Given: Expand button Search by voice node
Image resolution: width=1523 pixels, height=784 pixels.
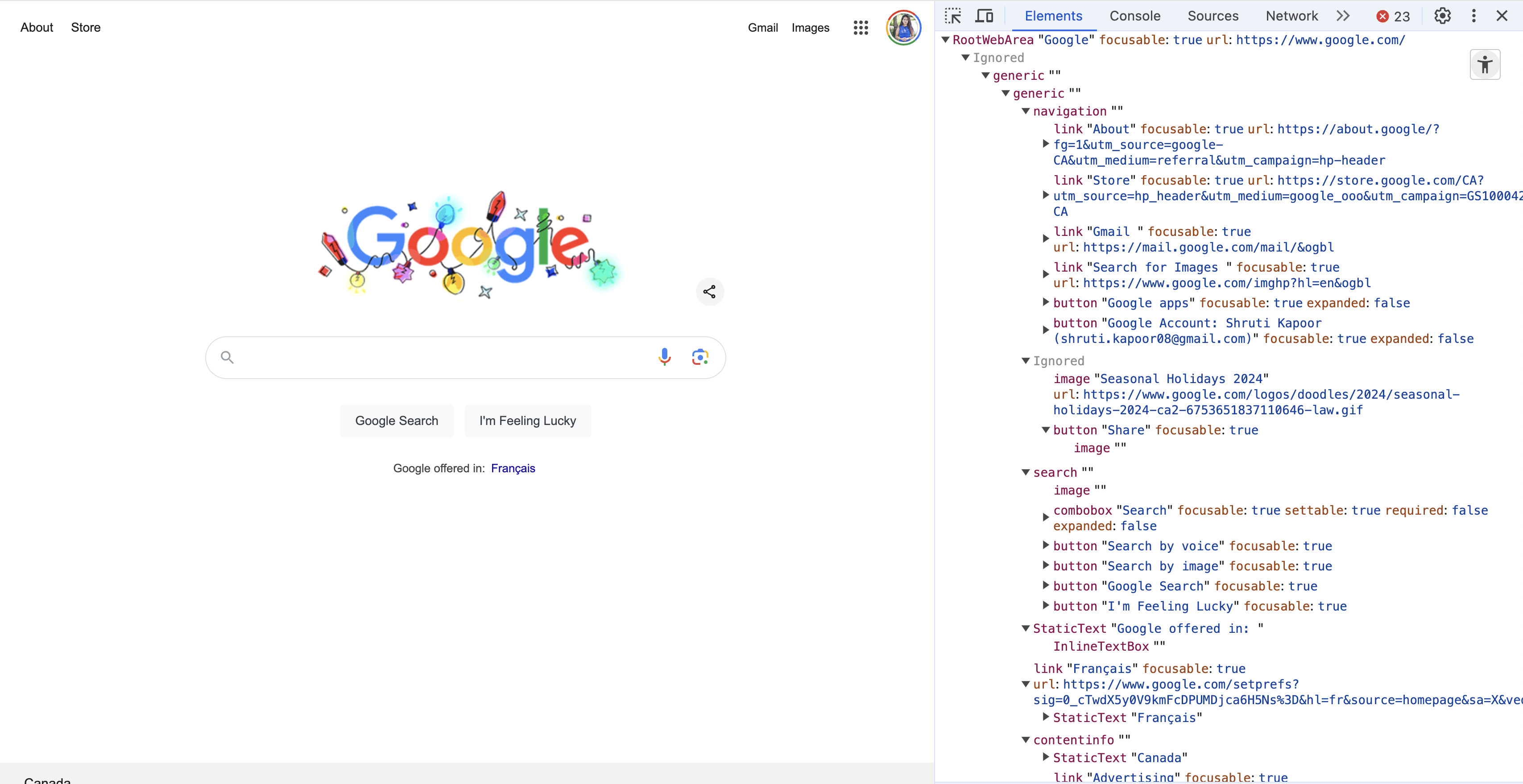Looking at the screenshot, I should tap(1046, 545).
